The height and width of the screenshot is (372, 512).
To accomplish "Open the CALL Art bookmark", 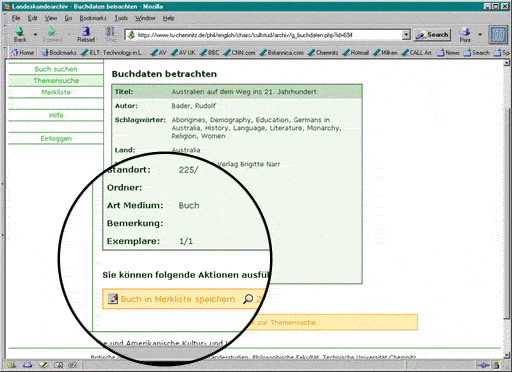I will [417, 53].
